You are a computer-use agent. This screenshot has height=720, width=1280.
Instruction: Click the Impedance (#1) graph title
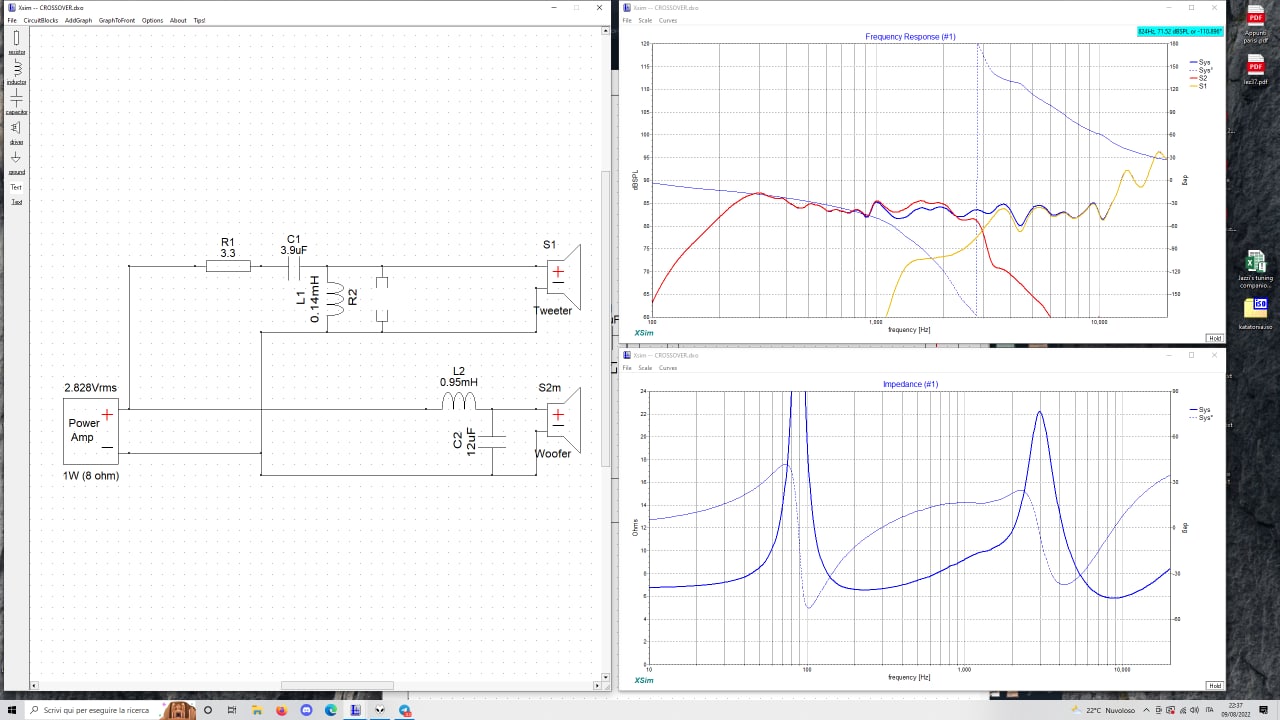pyautogui.click(x=910, y=384)
